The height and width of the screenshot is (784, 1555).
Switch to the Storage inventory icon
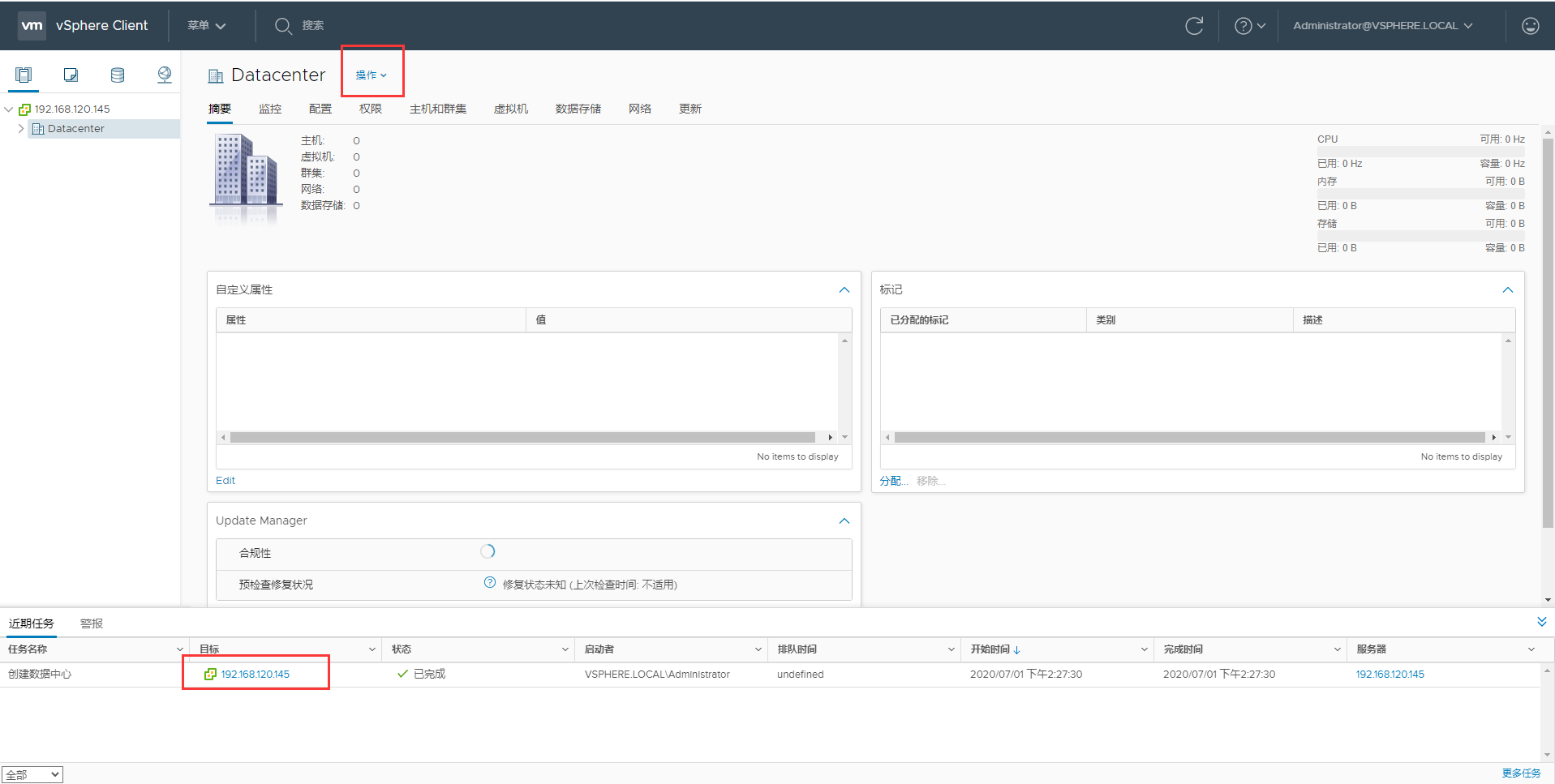coord(118,75)
